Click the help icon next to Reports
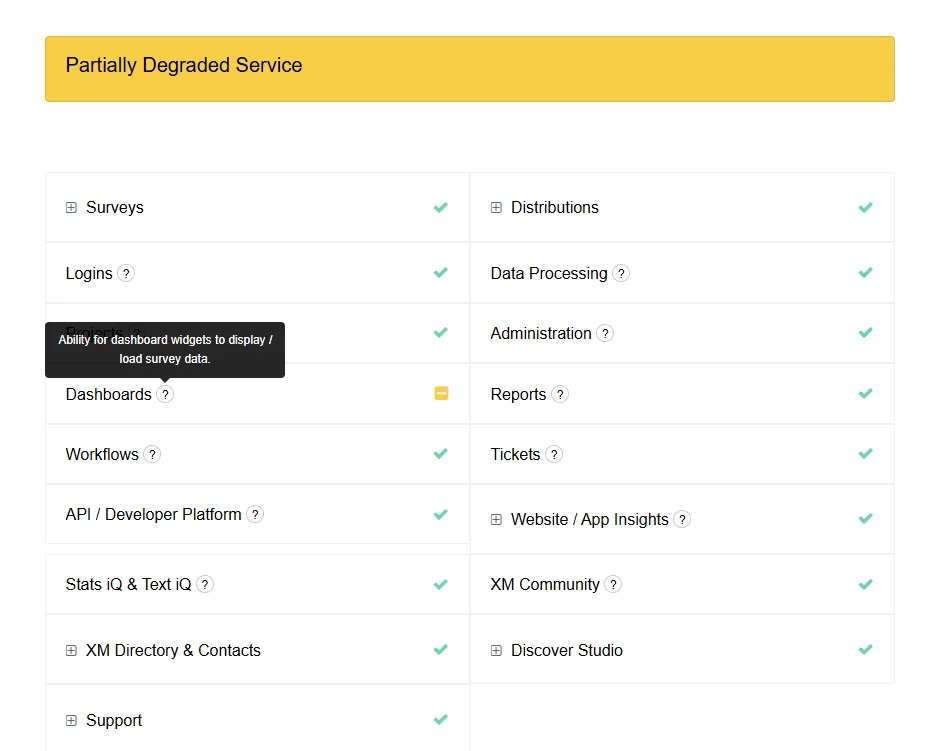 click(560, 395)
